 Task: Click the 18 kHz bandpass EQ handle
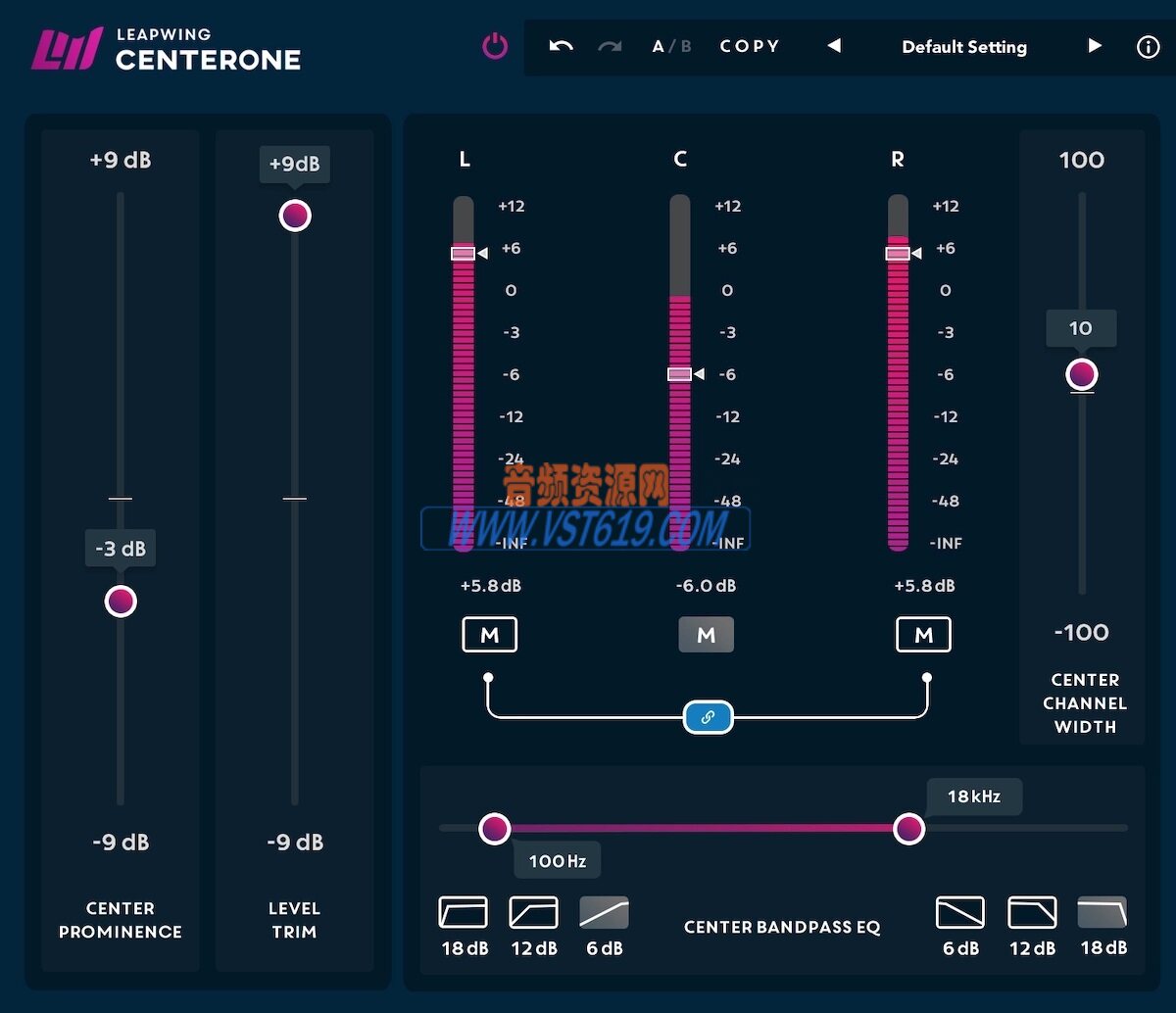tap(908, 828)
